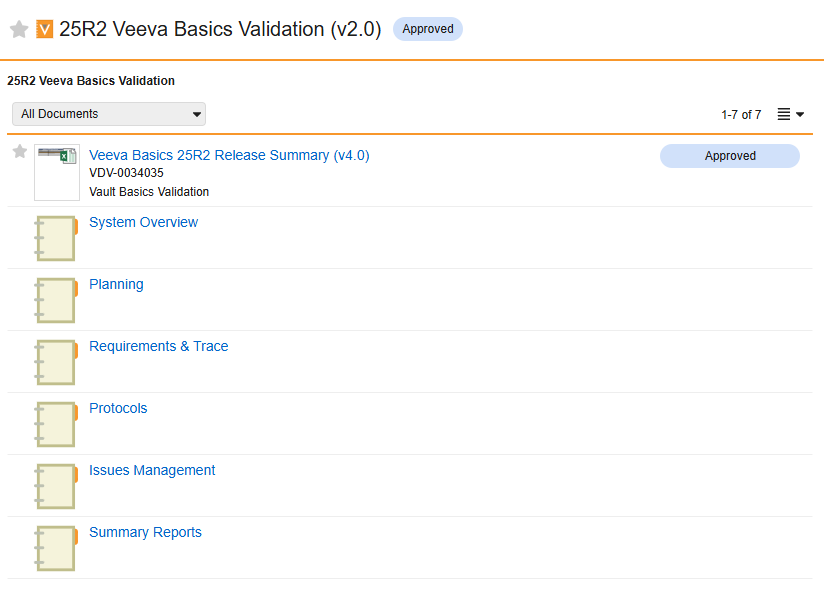The width and height of the screenshot is (824, 592).
Task: Click the Planning binder section icon
Action: (56, 300)
